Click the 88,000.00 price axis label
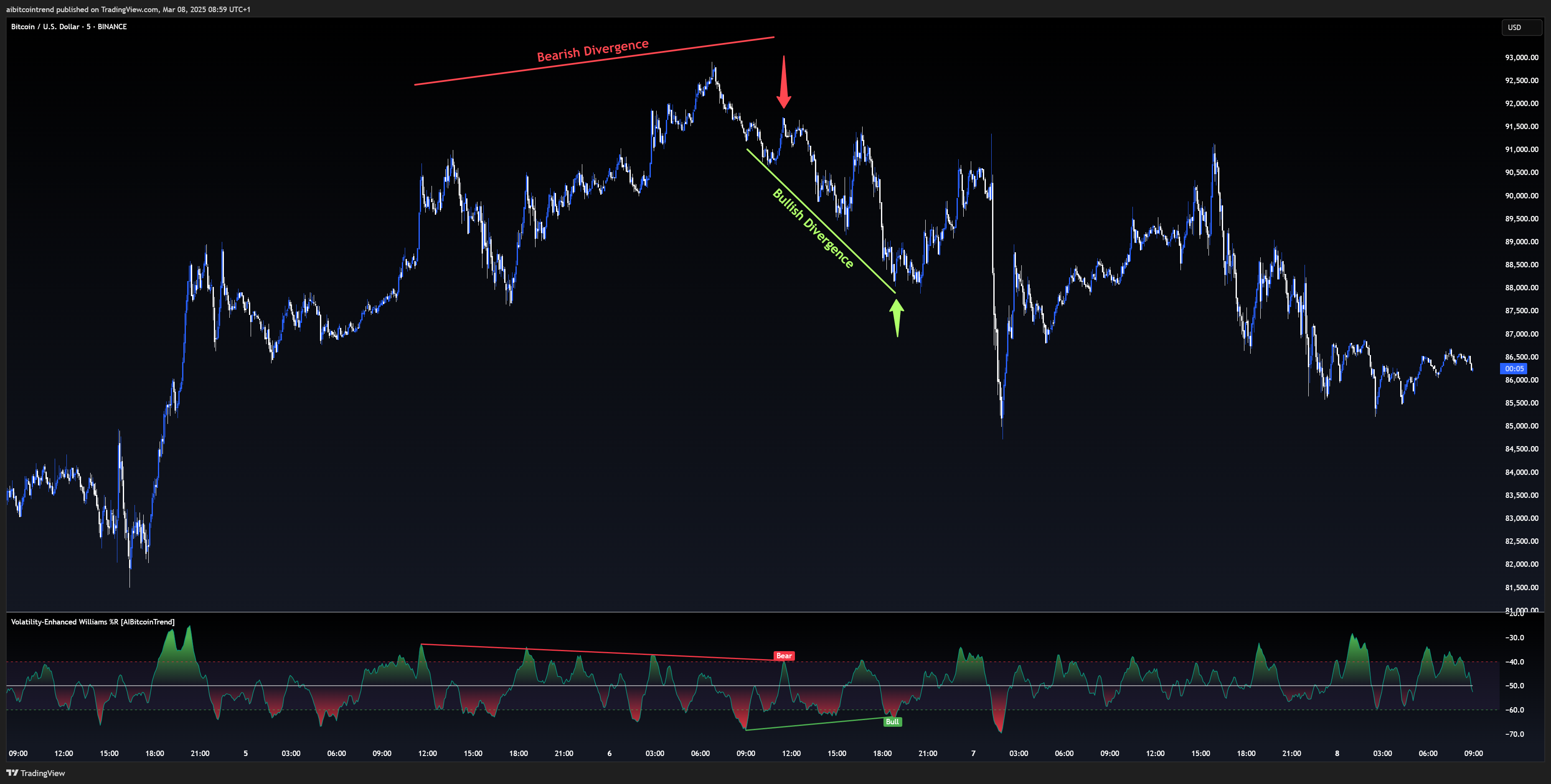The image size is (1551, 784). click(1521, 288)
